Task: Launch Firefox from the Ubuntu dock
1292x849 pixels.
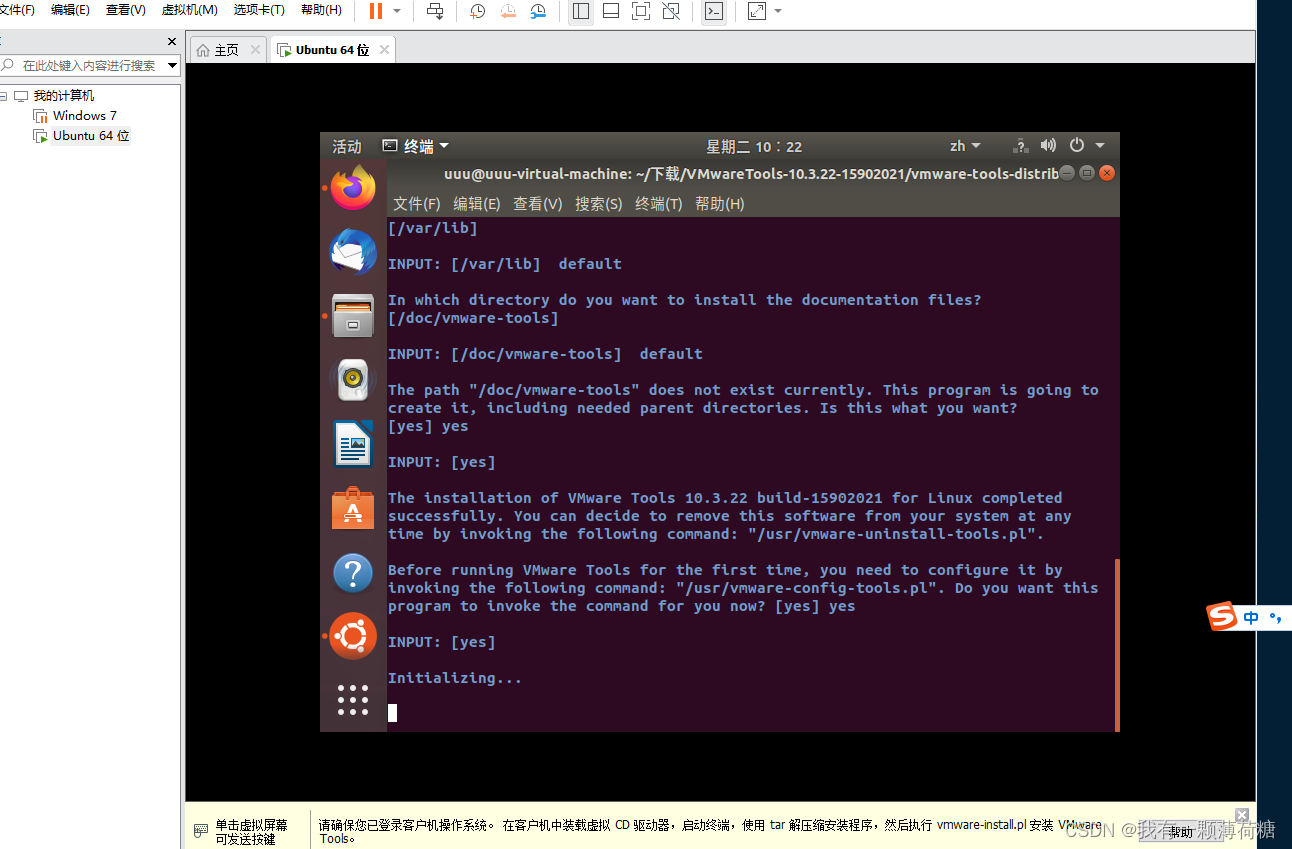Action: [x=353, y=187]
